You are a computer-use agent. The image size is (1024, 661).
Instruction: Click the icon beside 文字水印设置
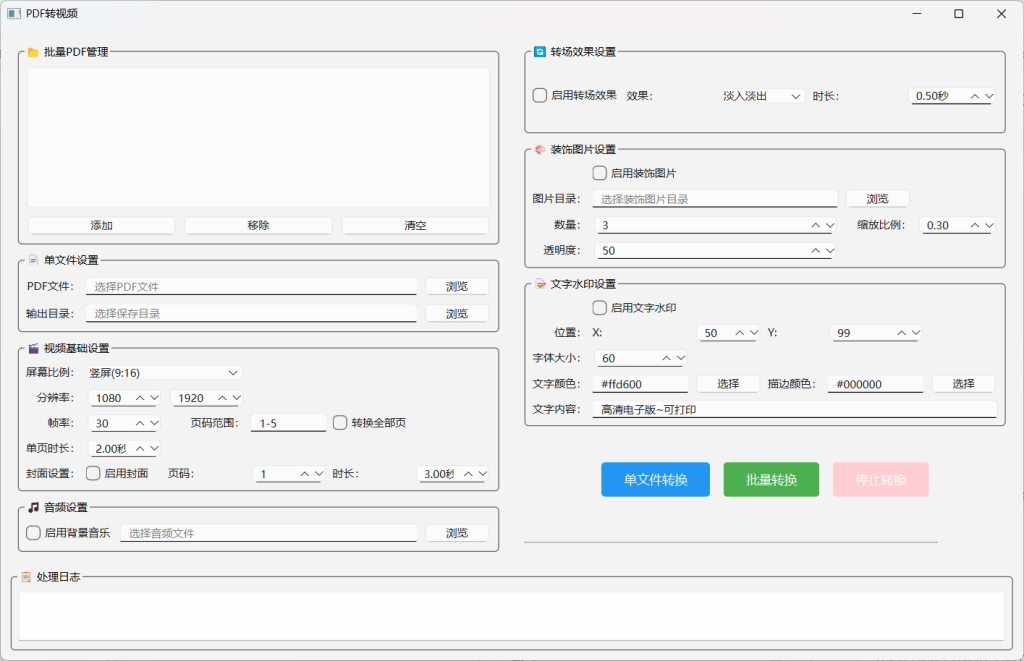click(x=540, y=284)
